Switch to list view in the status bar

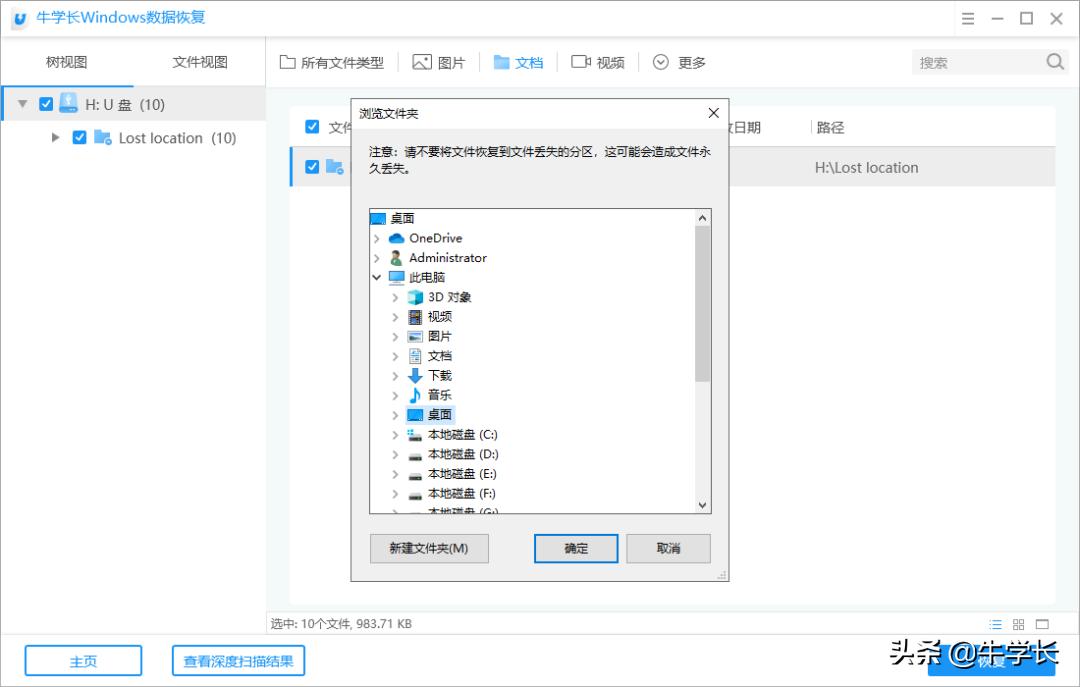click(x=996, y=623)
